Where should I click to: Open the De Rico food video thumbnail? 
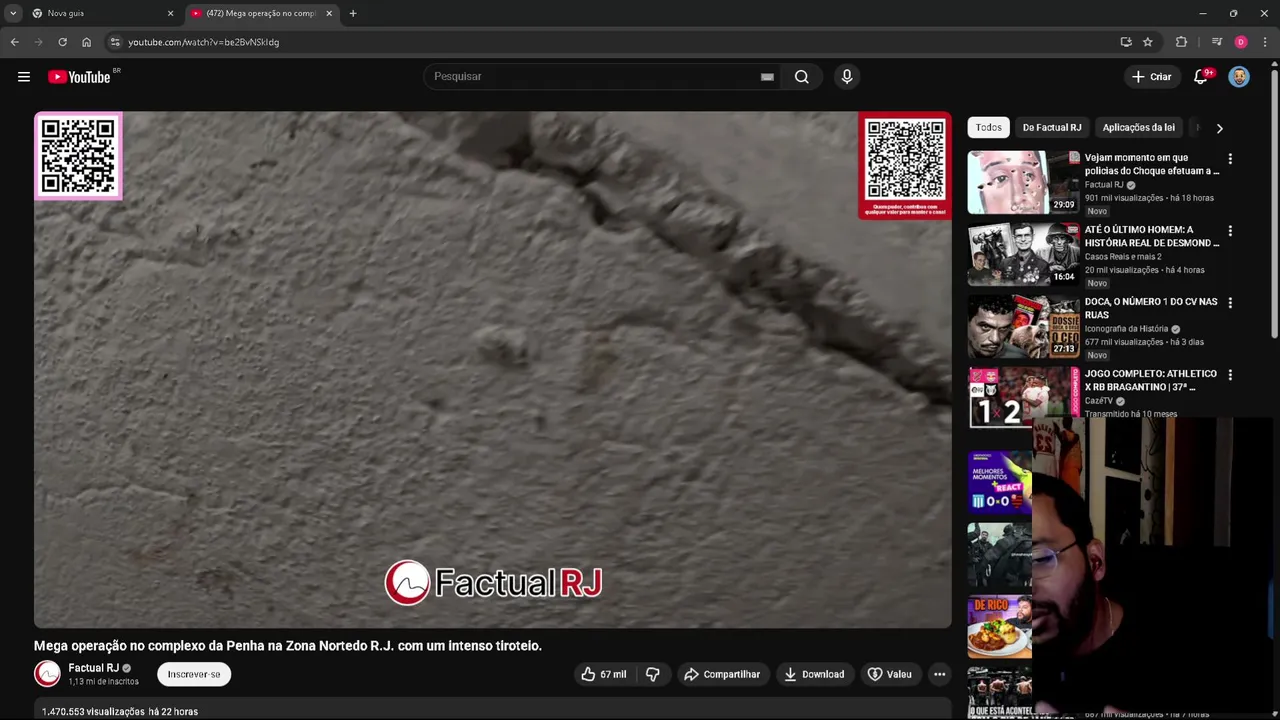tap(999, 627)
